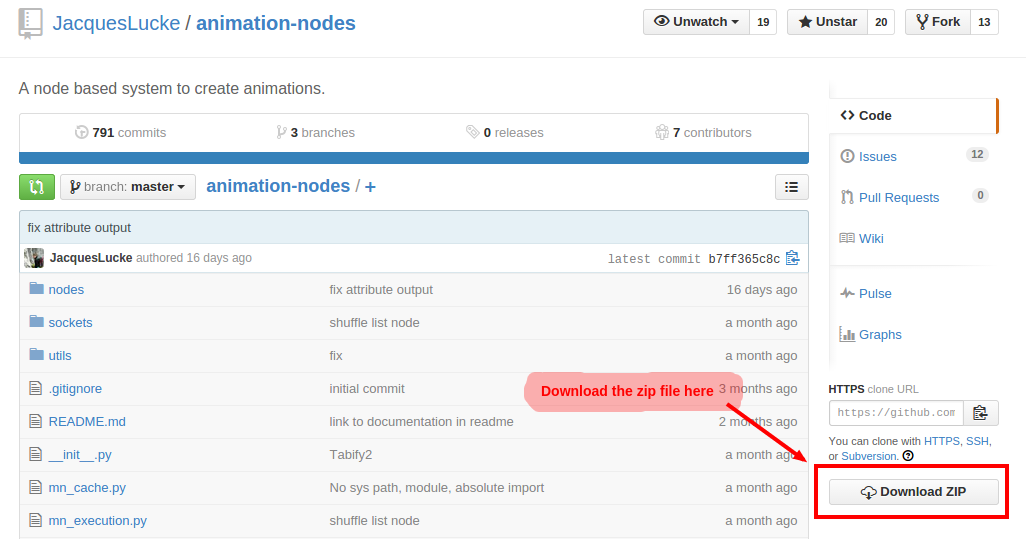Open the __init__.py file
This screenshot has height=539, width=1026.
[x=80, y=455]
